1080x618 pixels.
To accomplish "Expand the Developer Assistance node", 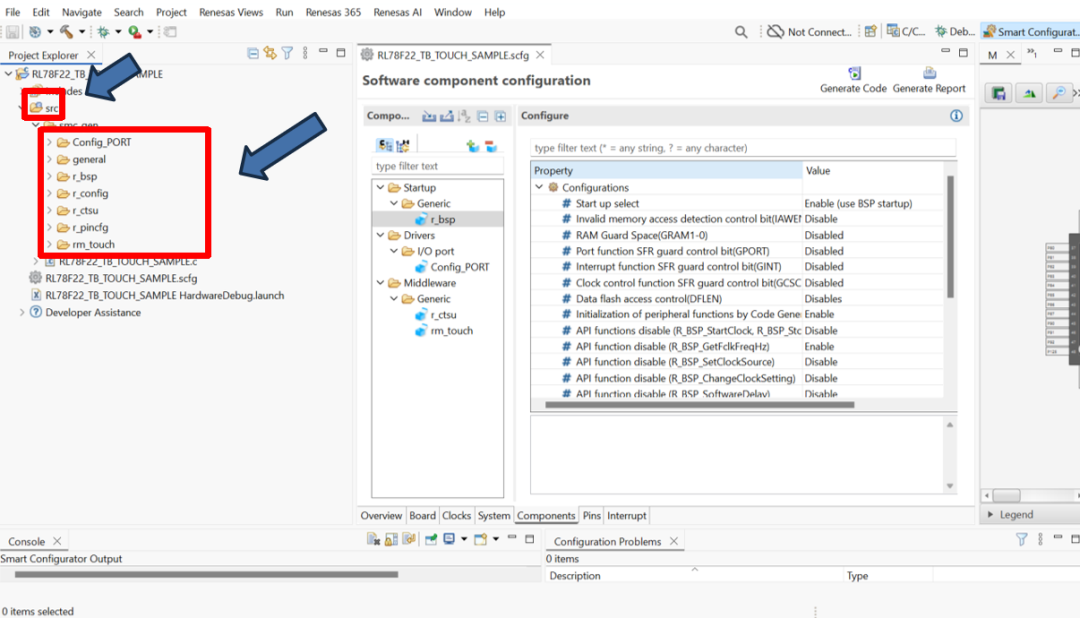I will [22, 313].
